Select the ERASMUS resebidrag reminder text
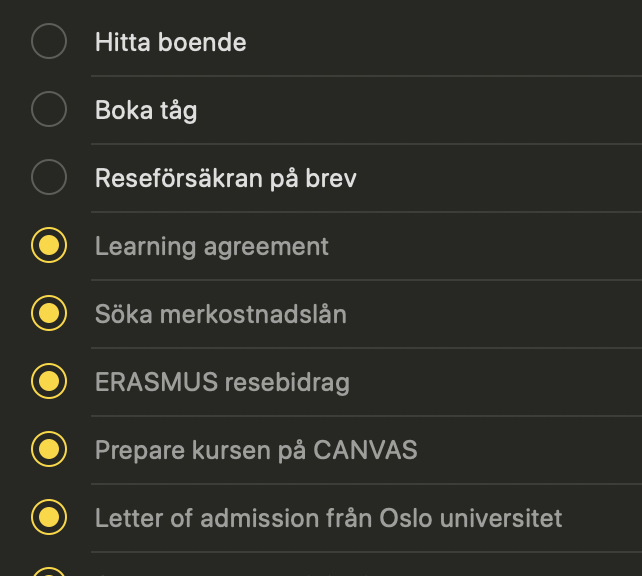The width and height of the screenshot is (642, 576). point(222,382)
